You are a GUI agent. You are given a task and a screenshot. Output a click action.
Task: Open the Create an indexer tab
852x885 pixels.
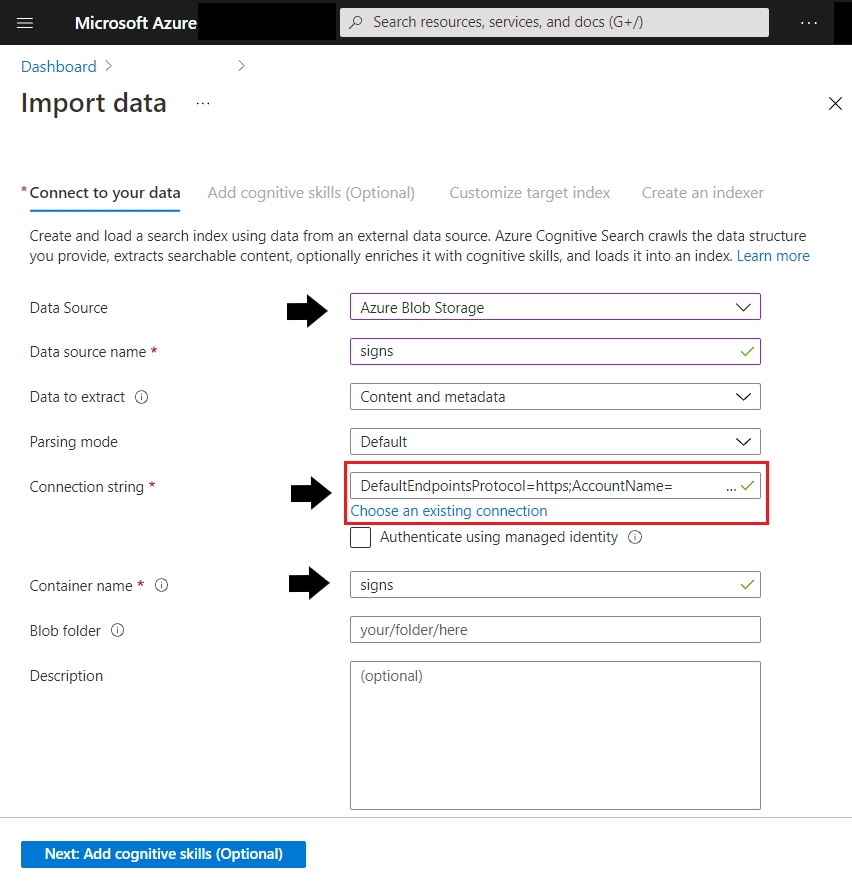click(702, 192)
